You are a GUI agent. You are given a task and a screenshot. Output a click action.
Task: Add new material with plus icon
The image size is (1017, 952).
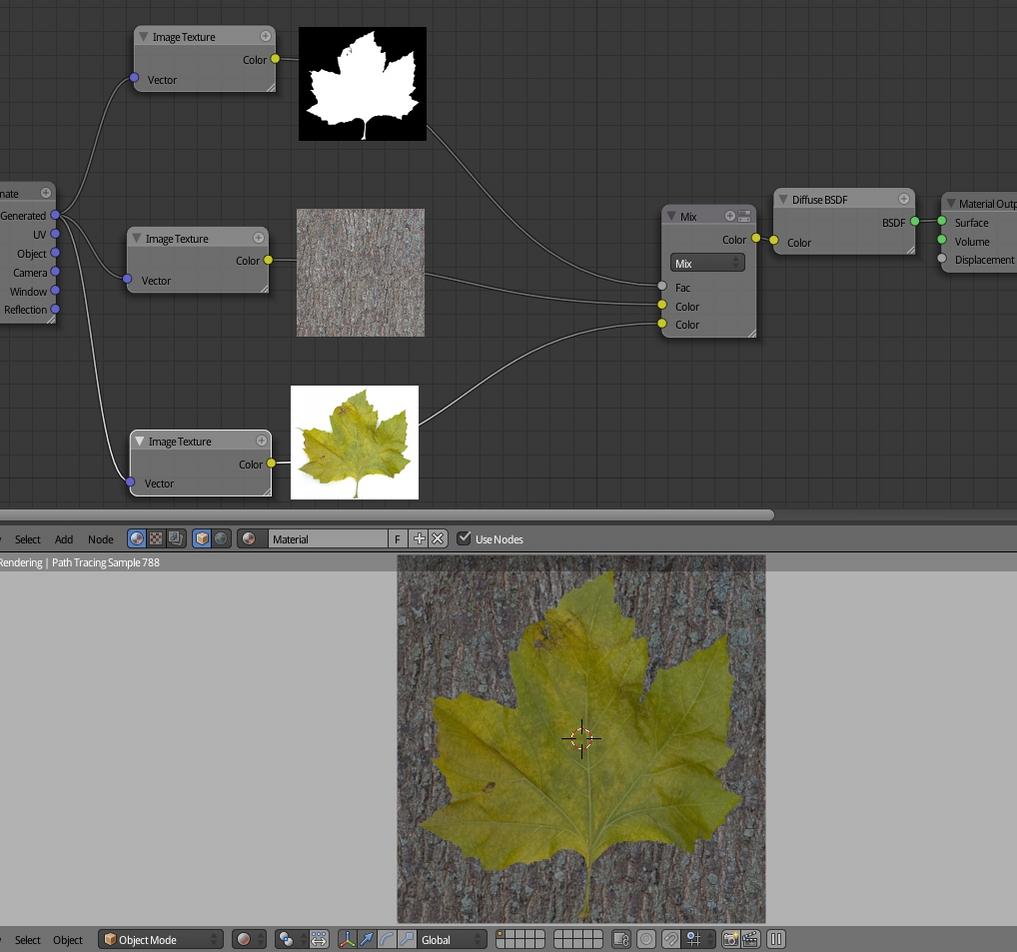click(x=419, y=539)
